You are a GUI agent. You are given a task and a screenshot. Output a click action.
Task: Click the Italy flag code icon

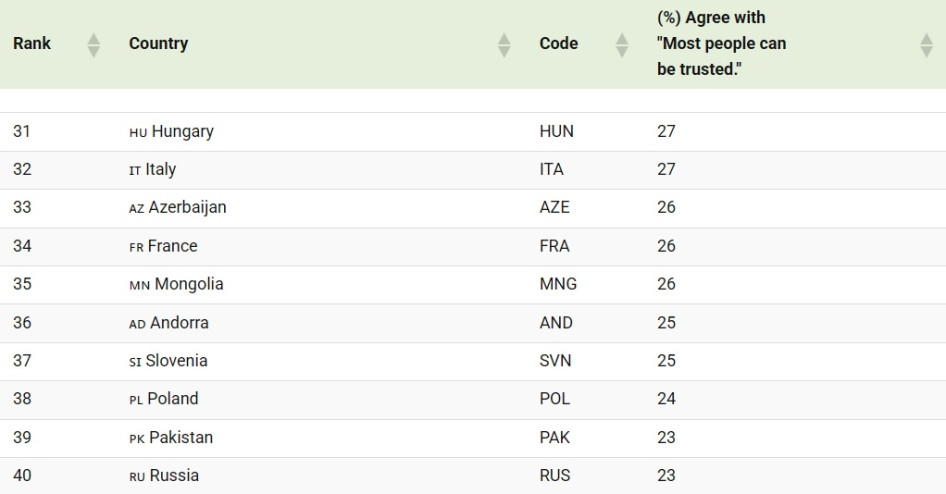tap(135, 170)
